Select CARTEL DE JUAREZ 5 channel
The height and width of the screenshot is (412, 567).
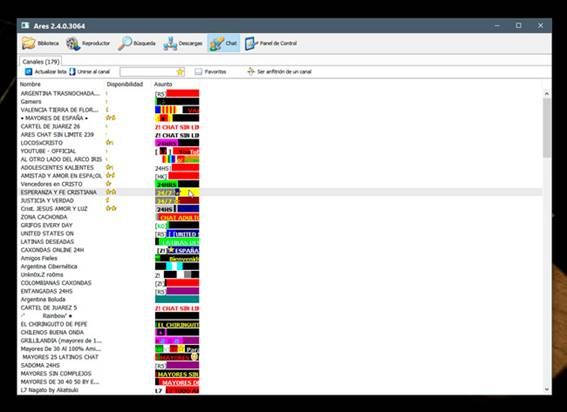click(49, 308)
